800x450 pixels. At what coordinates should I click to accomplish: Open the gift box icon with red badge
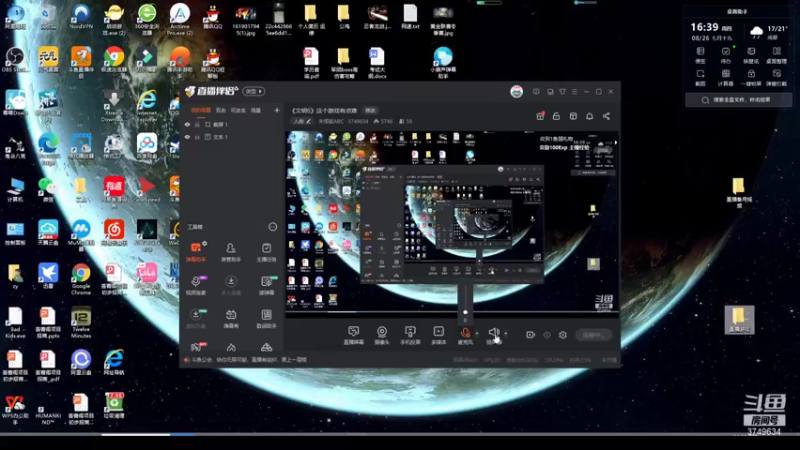tap(540, 116)
